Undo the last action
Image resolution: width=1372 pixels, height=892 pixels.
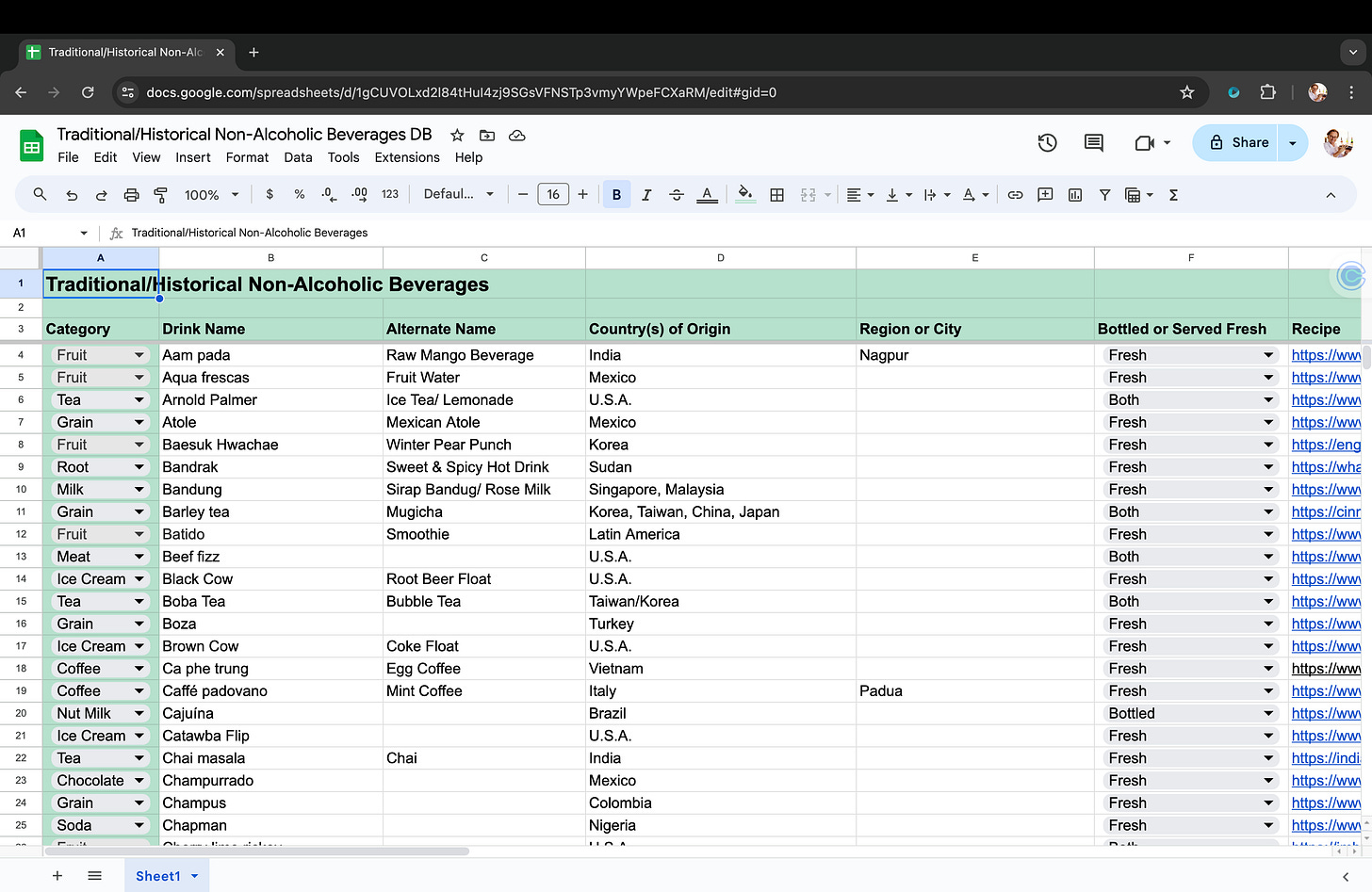[x=72, y=195]
